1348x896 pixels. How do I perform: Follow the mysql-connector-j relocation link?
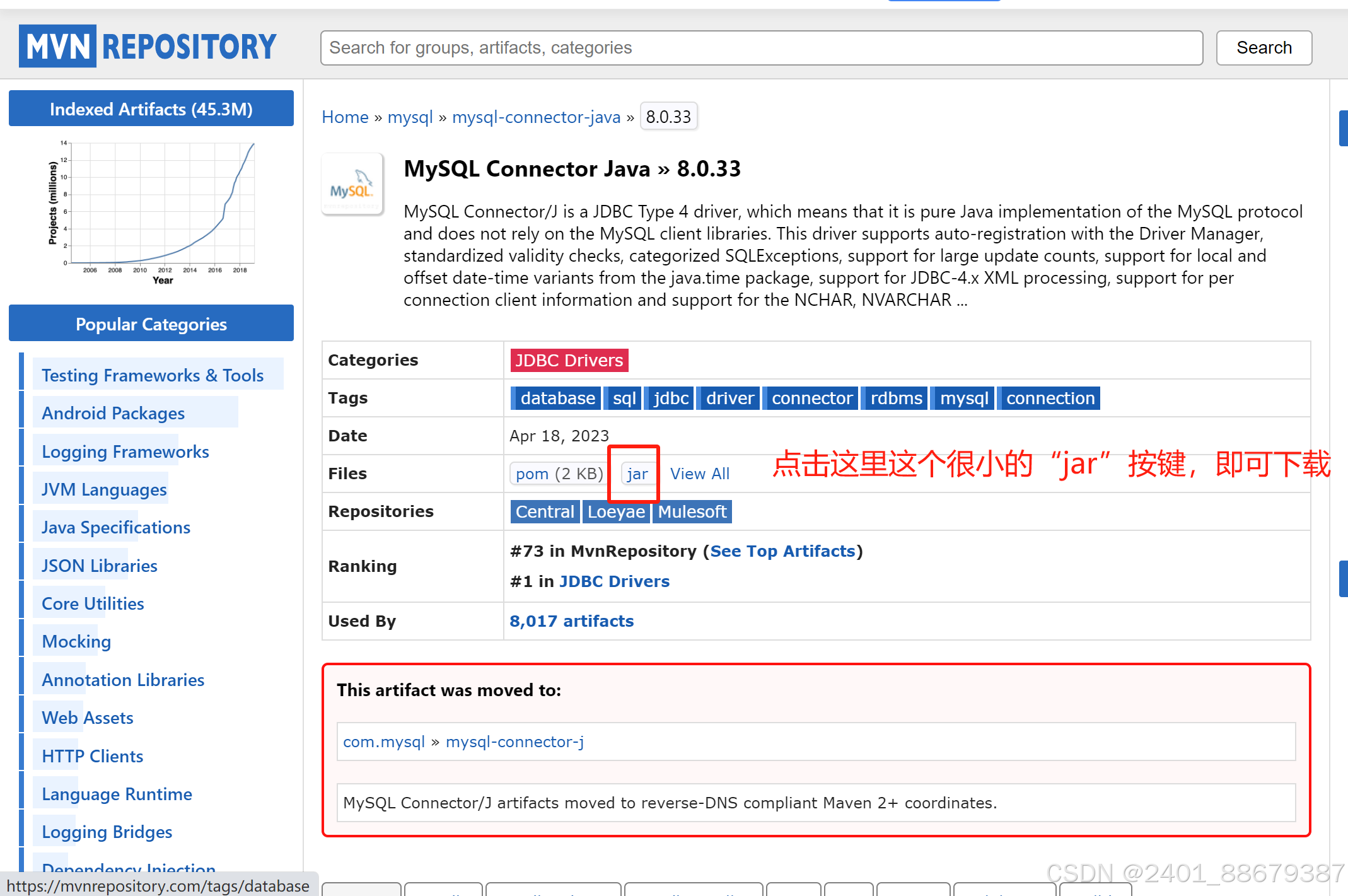pyautogui.click(x=514, y=742)
